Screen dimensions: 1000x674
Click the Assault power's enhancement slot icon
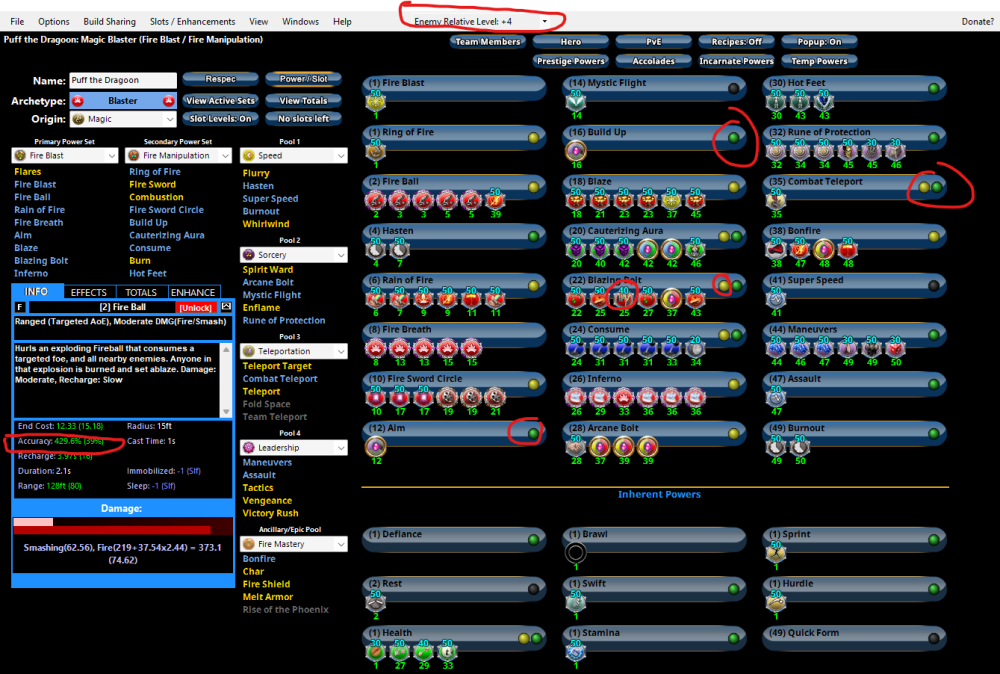(774, 398)
